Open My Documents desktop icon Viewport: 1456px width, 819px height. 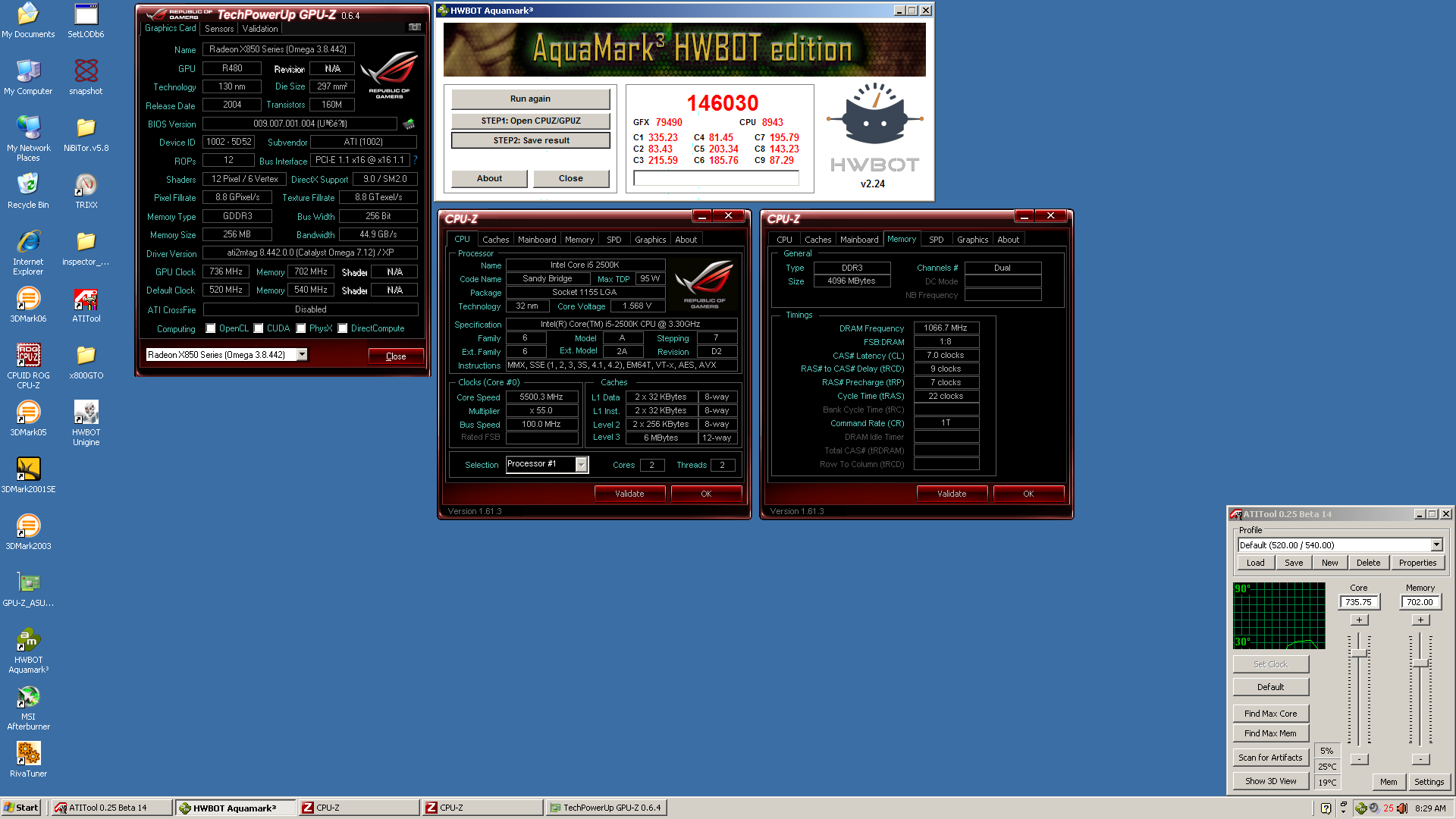click(x=28, y=20)
